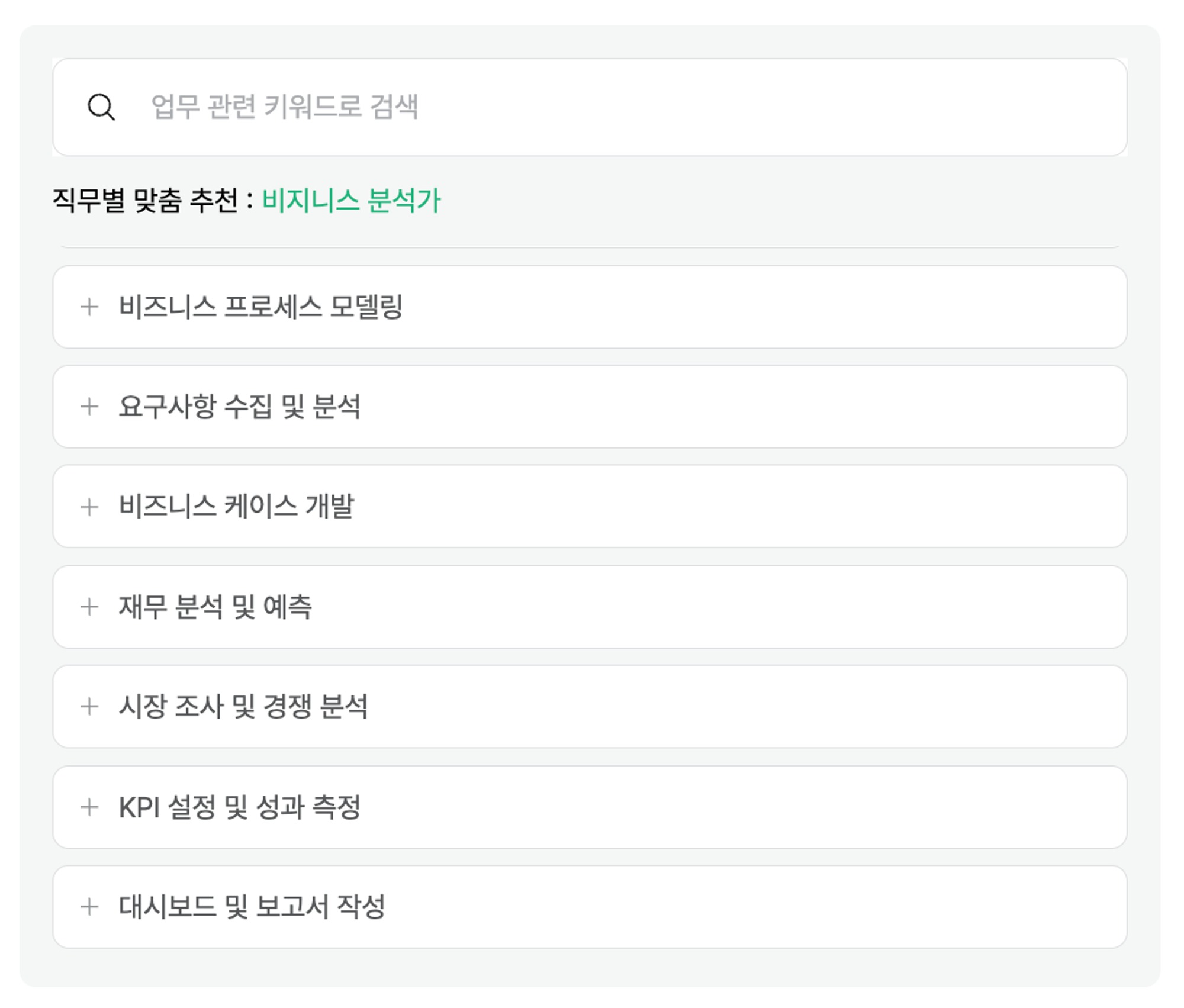This screenshot has height=1008, width=1184.
Task: Open '대시보드 및 보고서 작성' task card
Action: (252, 906)
